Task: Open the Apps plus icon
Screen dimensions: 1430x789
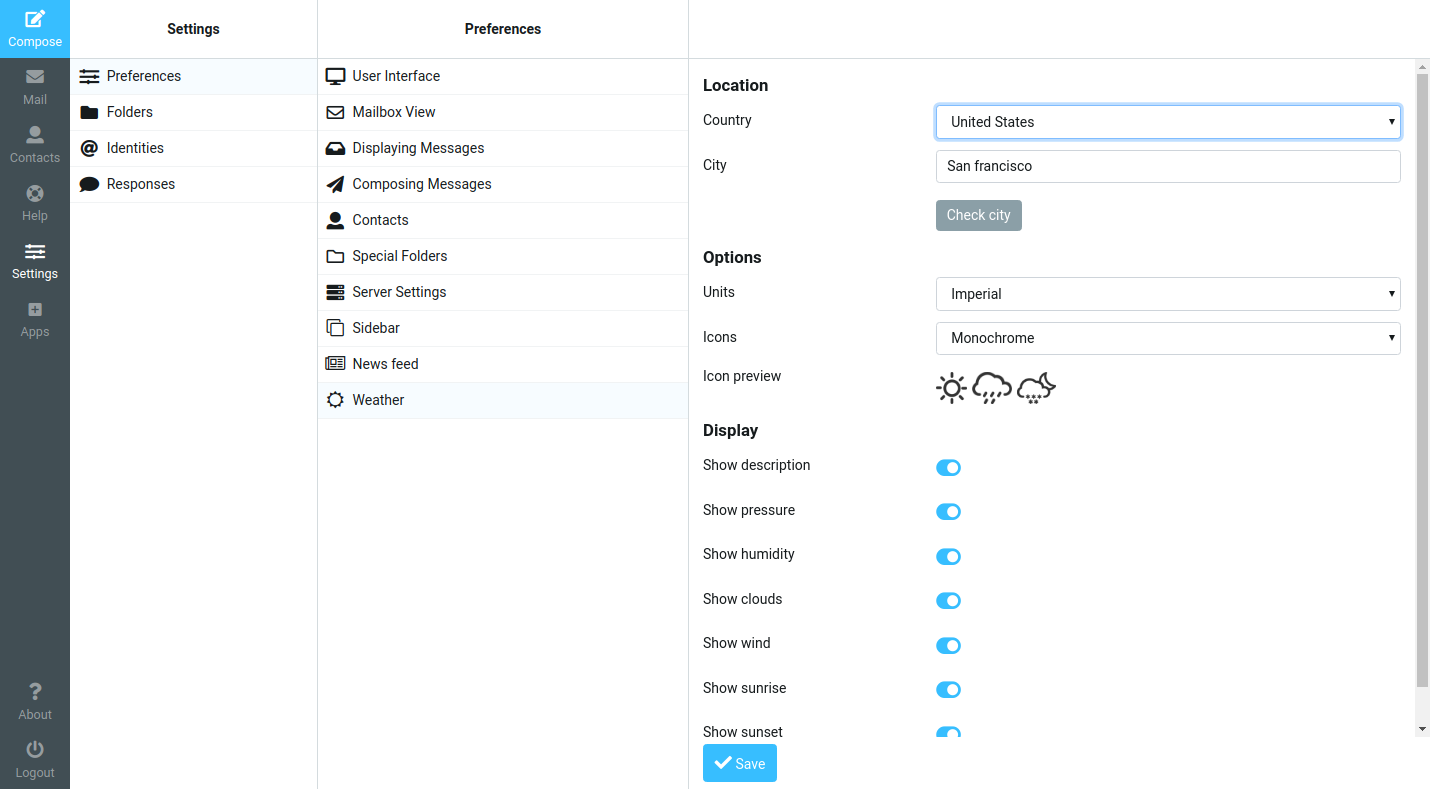Action: coord(35,310)
